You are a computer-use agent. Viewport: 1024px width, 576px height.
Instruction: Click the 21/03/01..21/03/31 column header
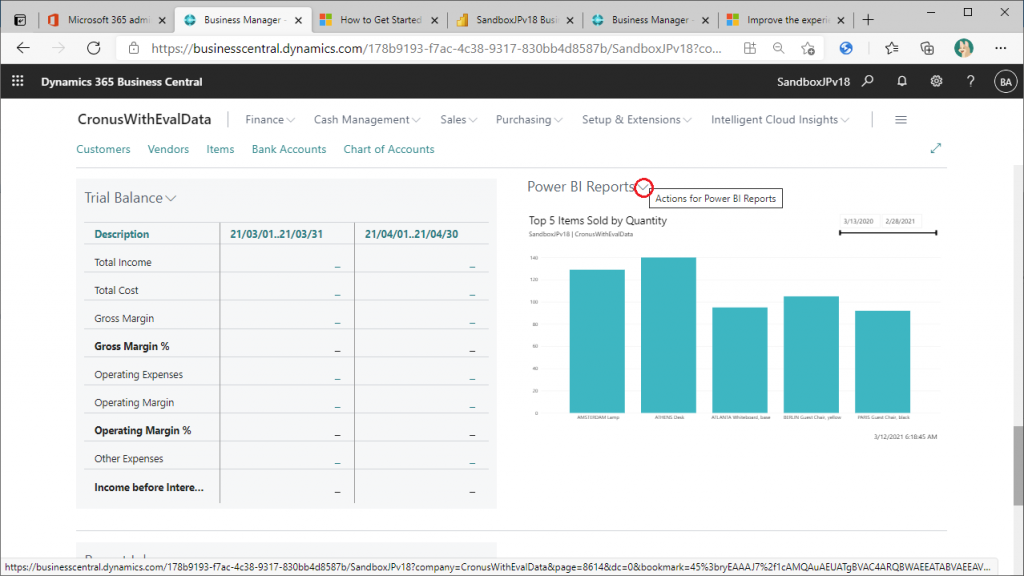pos(276,234)
